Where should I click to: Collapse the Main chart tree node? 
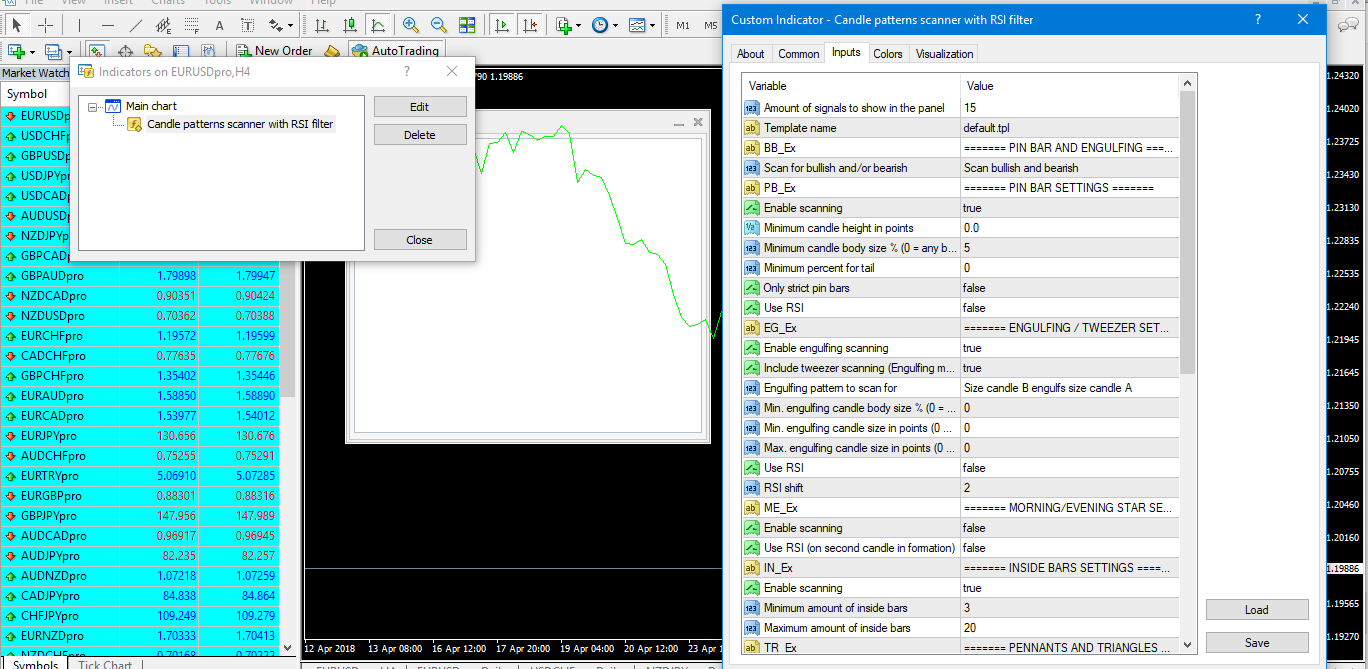(x=93, y=106)
